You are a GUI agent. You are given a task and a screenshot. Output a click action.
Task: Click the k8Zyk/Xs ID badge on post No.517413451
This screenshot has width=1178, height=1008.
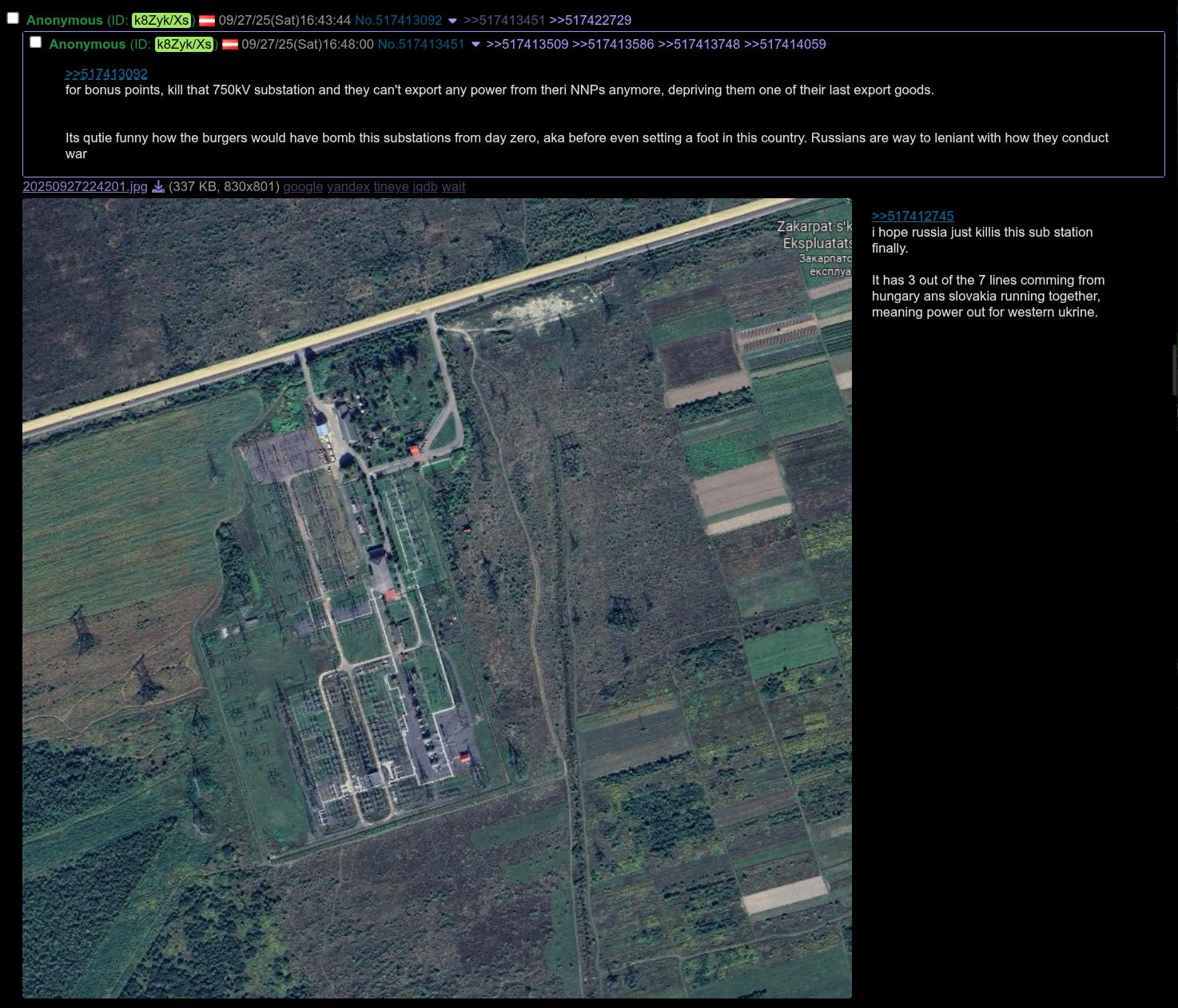pos(185,44)
